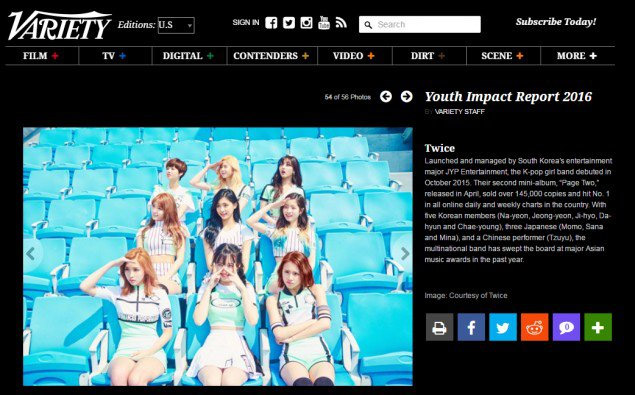Viewport: 635px width, 395px height.
Task: Share the article on Facebook blue button
Action: tap(471, 327)
